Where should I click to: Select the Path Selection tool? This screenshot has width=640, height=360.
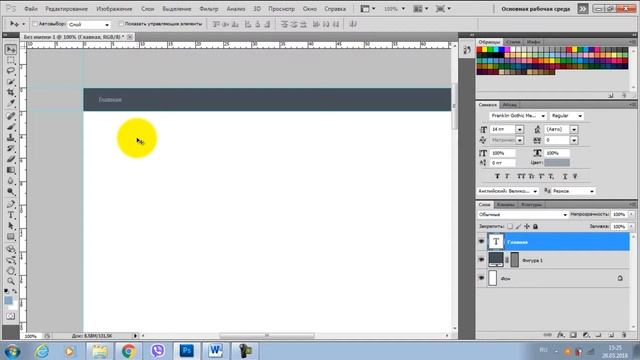11,226
